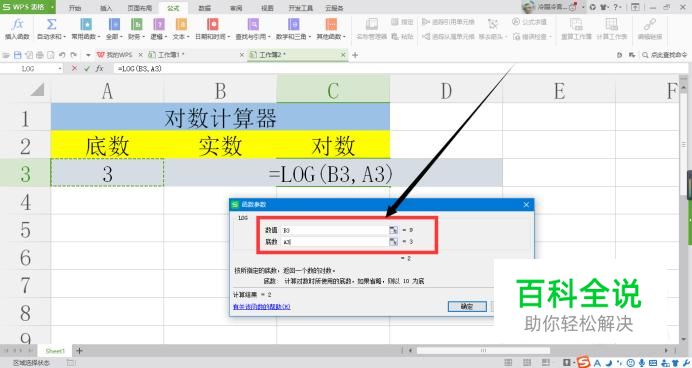Click the Insert Function fx ribbon icon
The width and height of the screenshot is (692, 368).
(17, 28)
